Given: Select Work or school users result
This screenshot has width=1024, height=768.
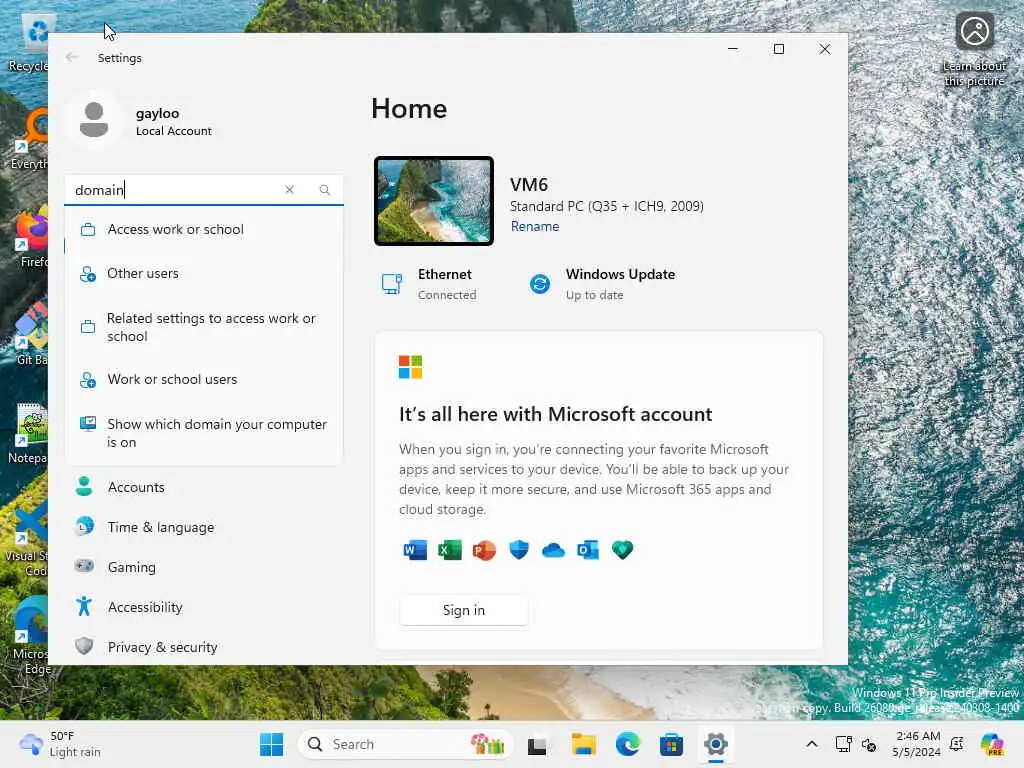Looking at the screenshot, I should pyautogui.click(x=204, y=379).
